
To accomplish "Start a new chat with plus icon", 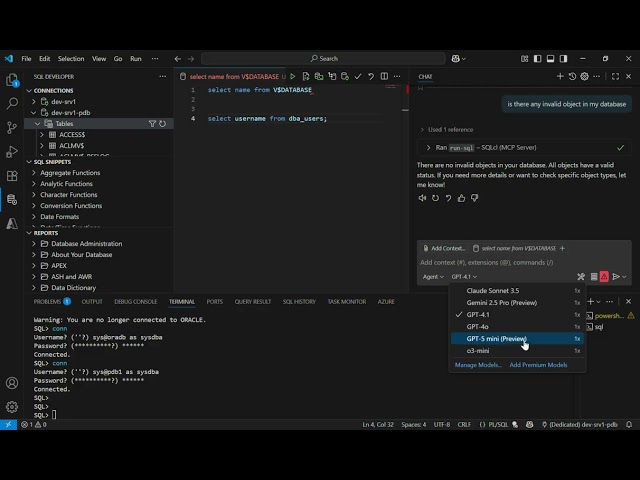I will [560, 76].
